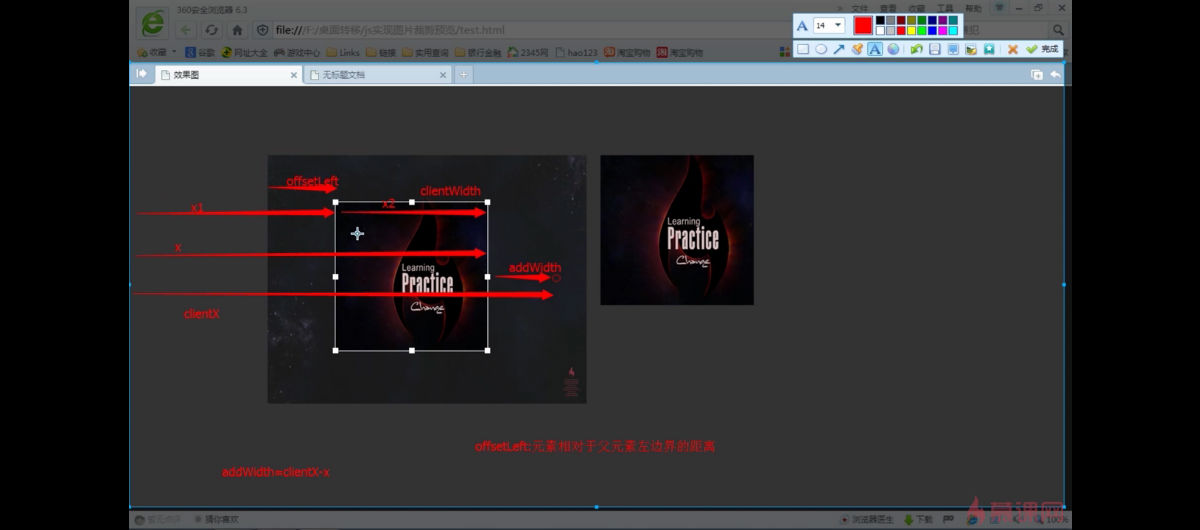
Task: Open the font size 14 dropdown
Action: coord(829,25)
